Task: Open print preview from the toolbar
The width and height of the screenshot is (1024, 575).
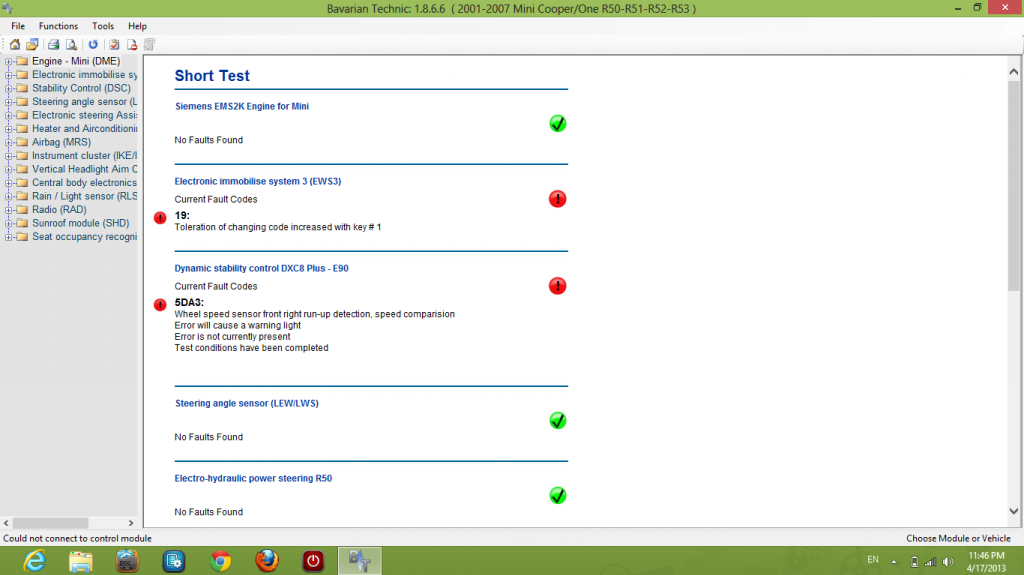Action: (x=71, y=44)
